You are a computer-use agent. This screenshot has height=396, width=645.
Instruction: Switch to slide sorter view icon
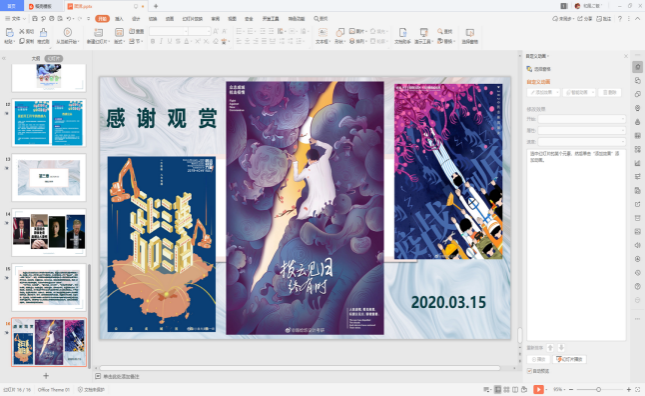506,389
